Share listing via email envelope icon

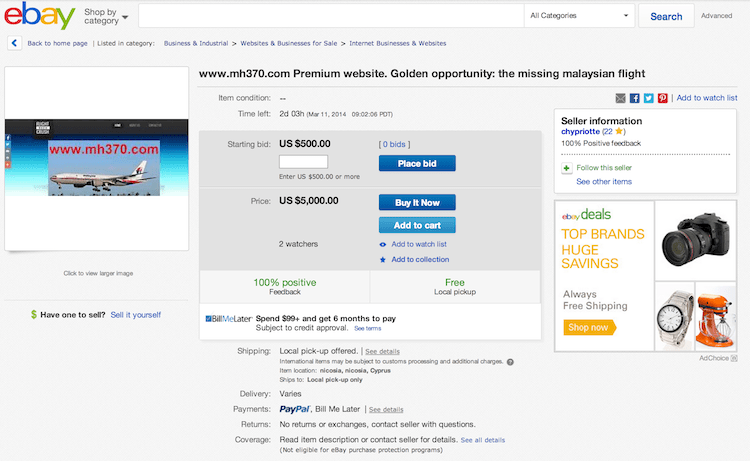tap(621, 98)
